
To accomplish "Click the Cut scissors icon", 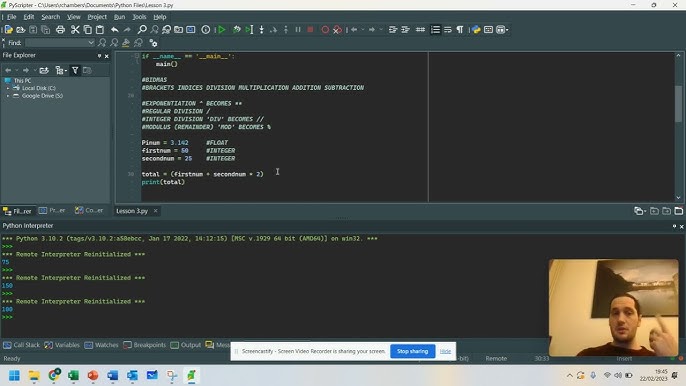I will click(75, 30).
